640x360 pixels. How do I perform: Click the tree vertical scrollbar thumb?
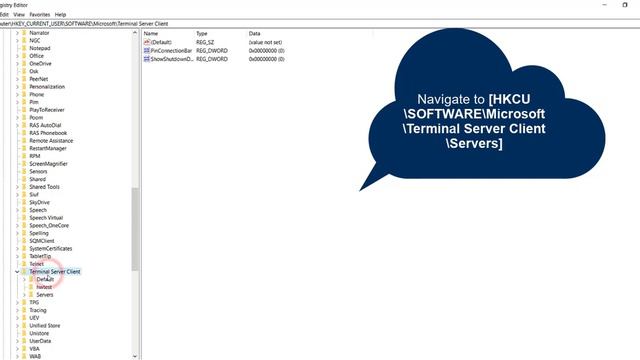135,229
